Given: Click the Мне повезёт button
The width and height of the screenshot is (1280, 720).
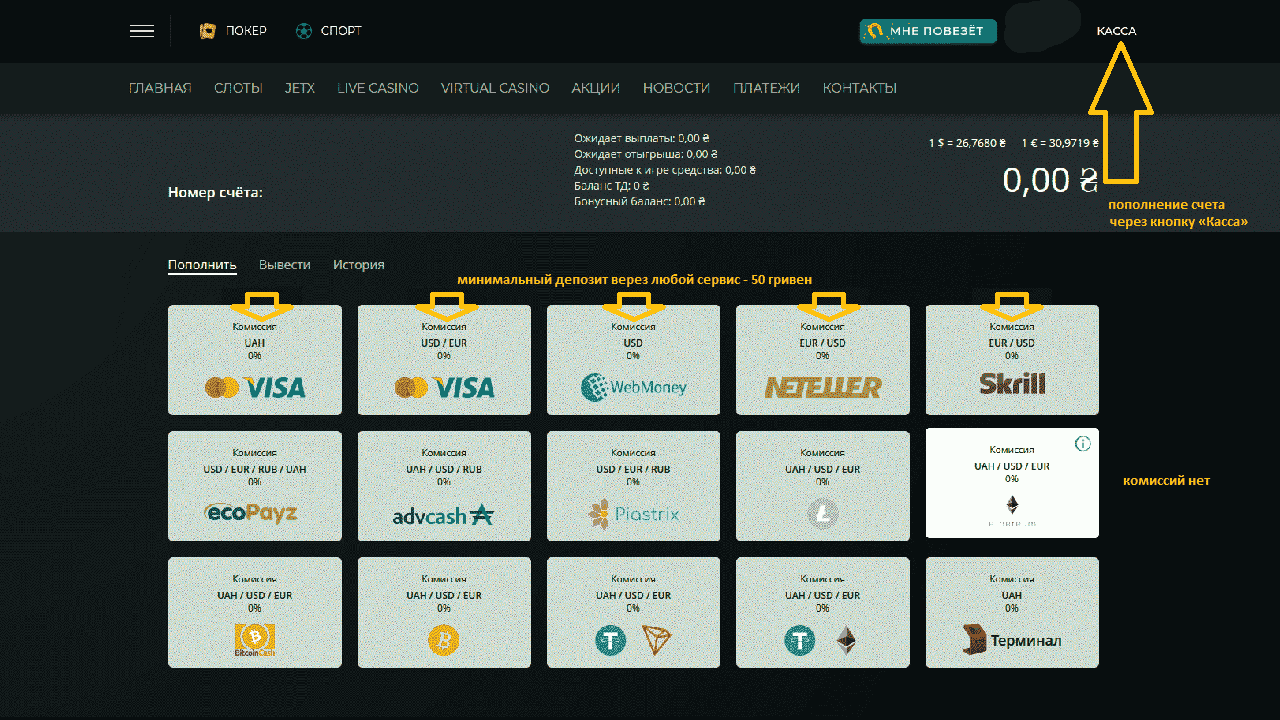Looking at the screenshot, I should [928, 31].
